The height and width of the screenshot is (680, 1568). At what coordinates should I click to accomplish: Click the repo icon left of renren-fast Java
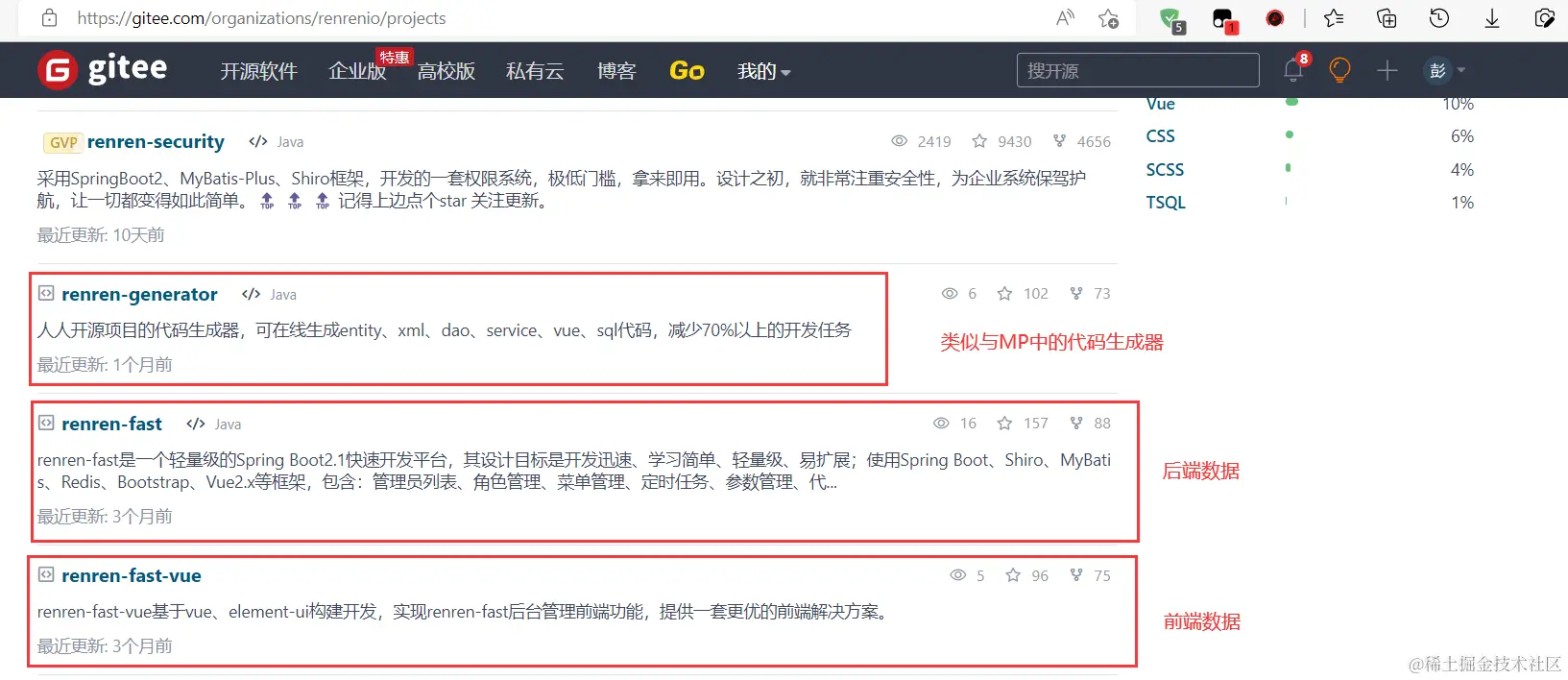coord(46,423)
